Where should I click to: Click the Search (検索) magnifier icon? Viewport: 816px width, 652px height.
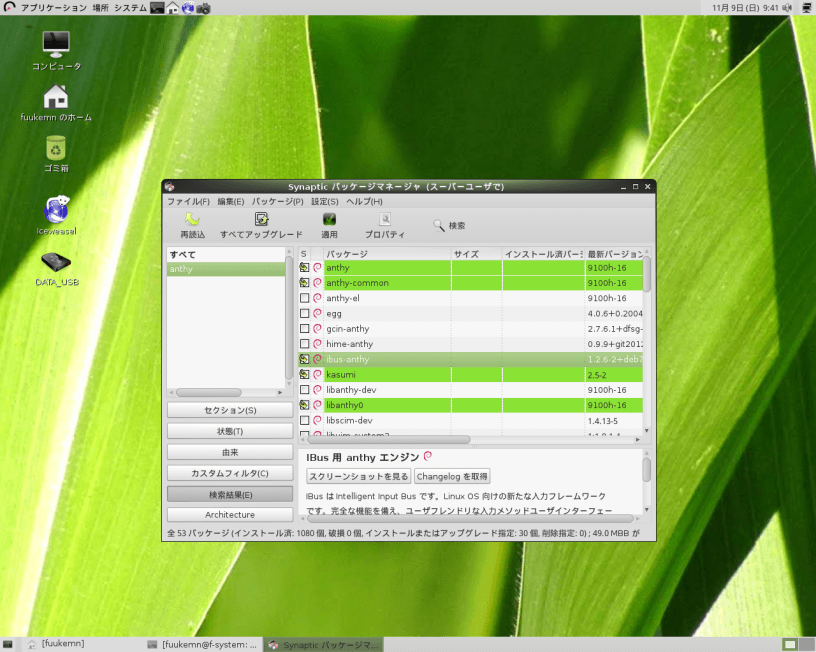439,225
